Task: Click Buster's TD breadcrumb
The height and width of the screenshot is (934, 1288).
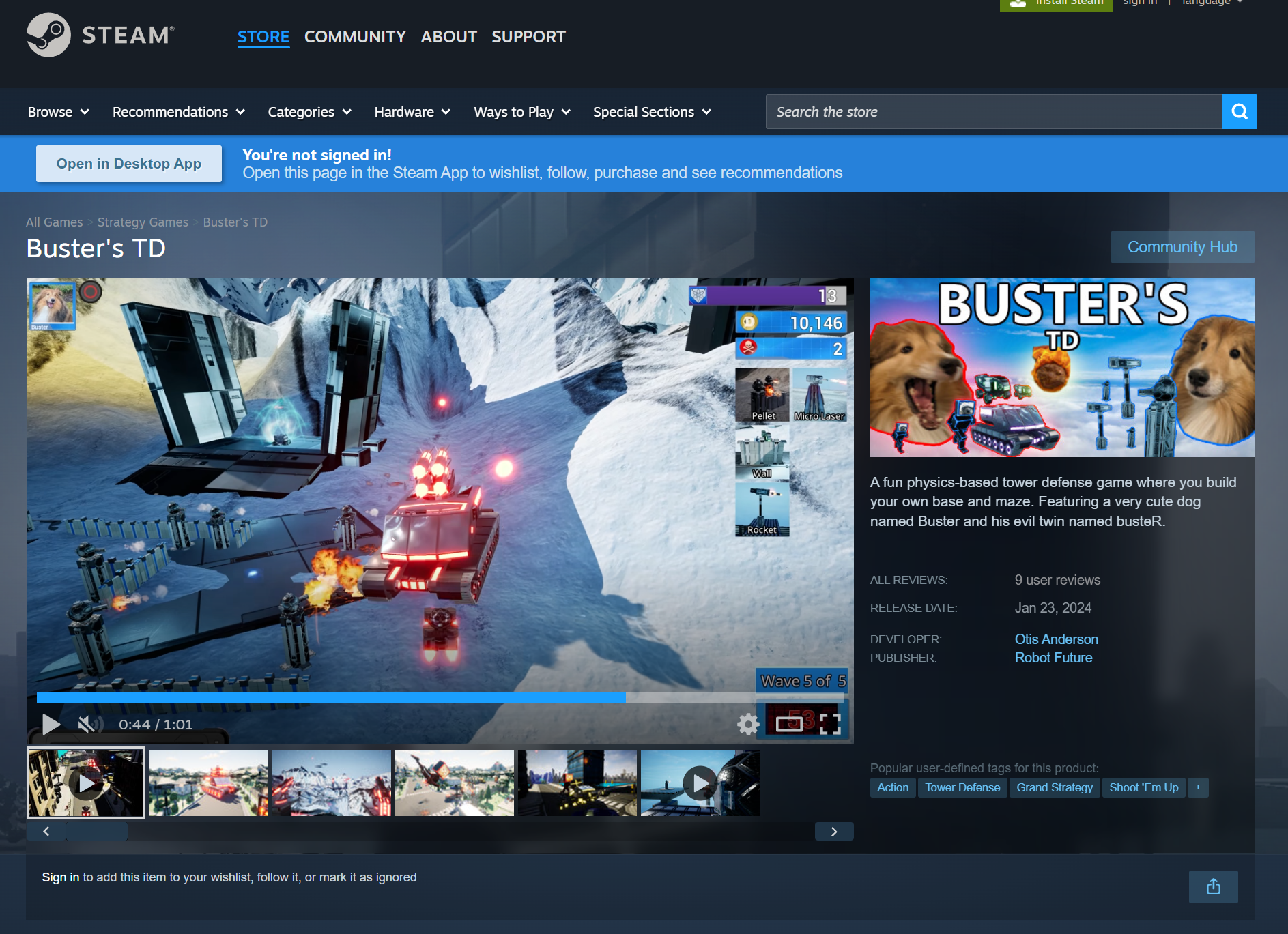Action: point(235,222)
